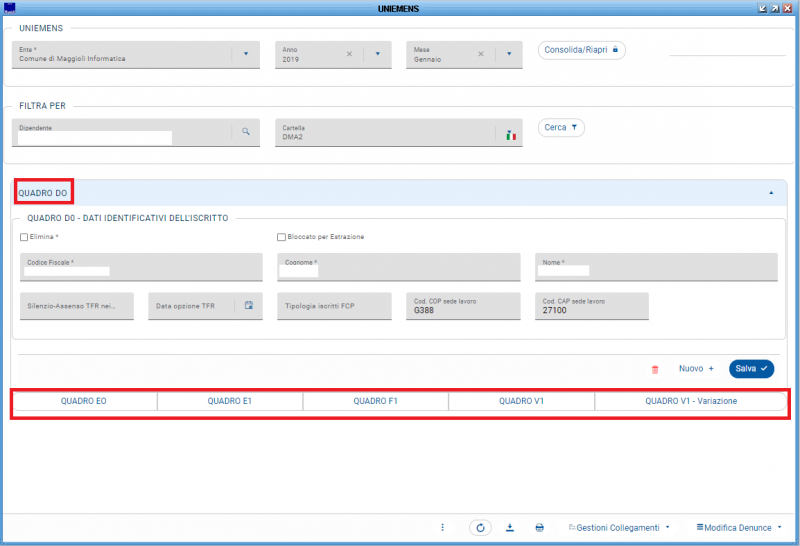Click the refresh circular arrow icon

(x=480, y=528)
